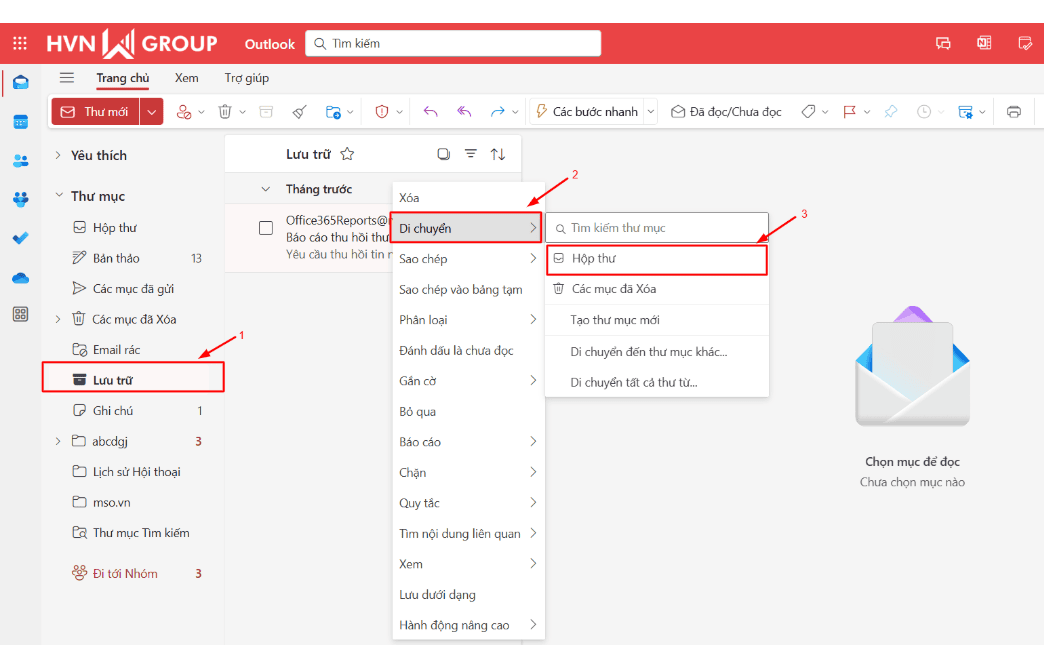Click the Report shield icon
Screen dimensions: 1044x645
coord(382,112)
